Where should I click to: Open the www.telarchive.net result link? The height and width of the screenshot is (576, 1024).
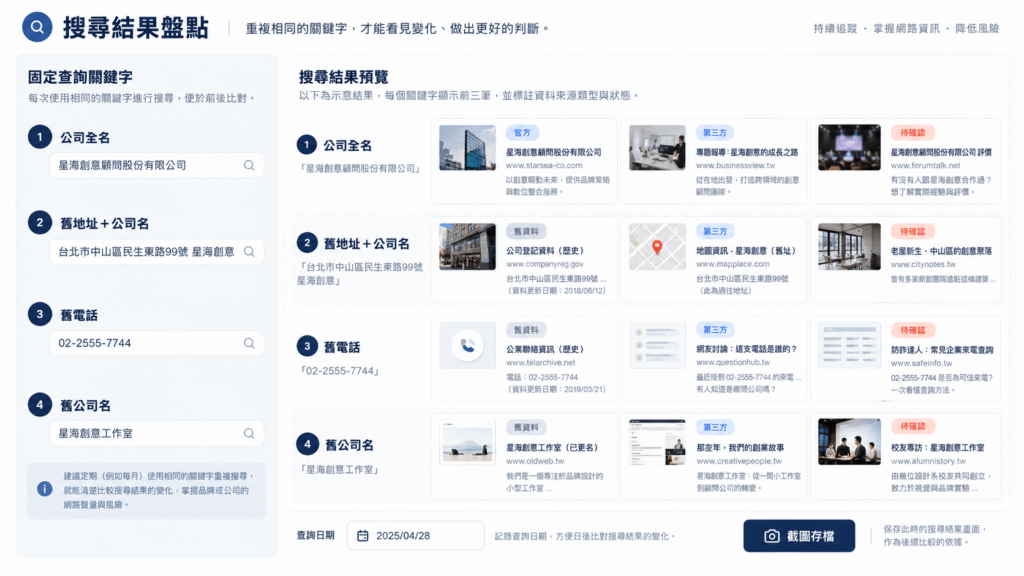pos(541,362)
